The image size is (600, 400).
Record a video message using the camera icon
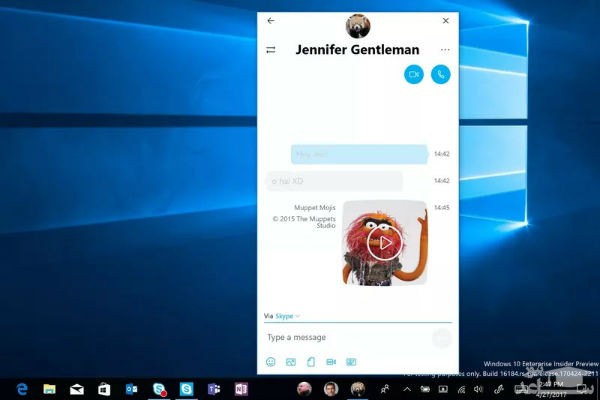coord(331,362)
